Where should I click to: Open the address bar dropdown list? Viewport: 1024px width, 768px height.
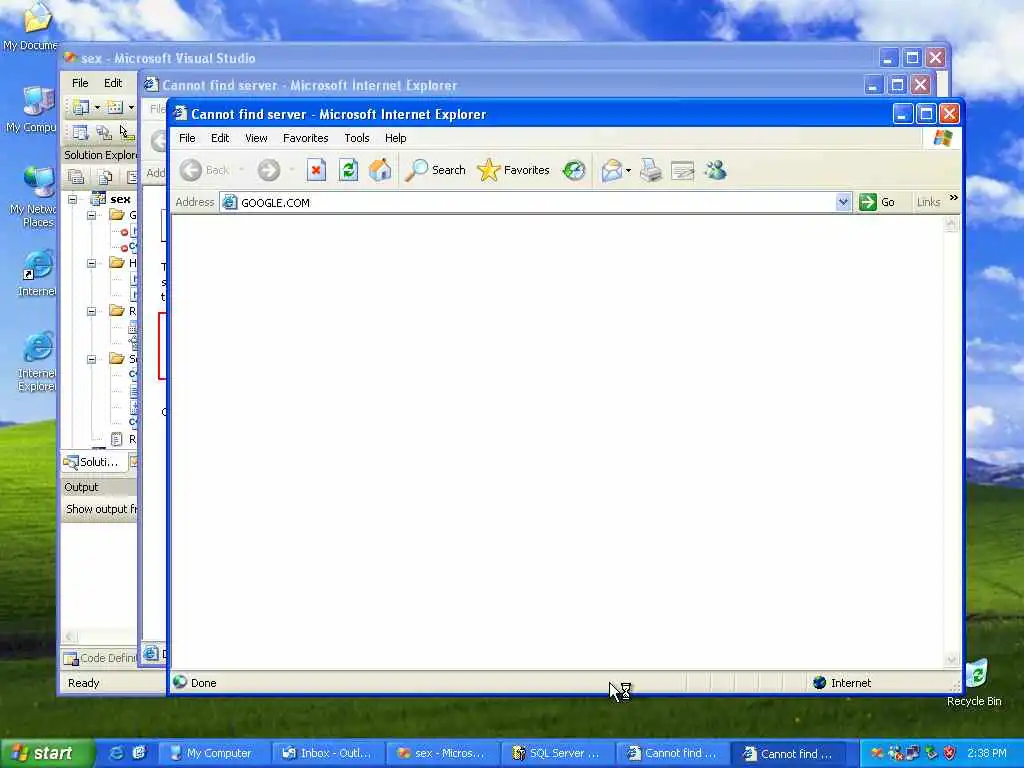[x=842, y=202]
